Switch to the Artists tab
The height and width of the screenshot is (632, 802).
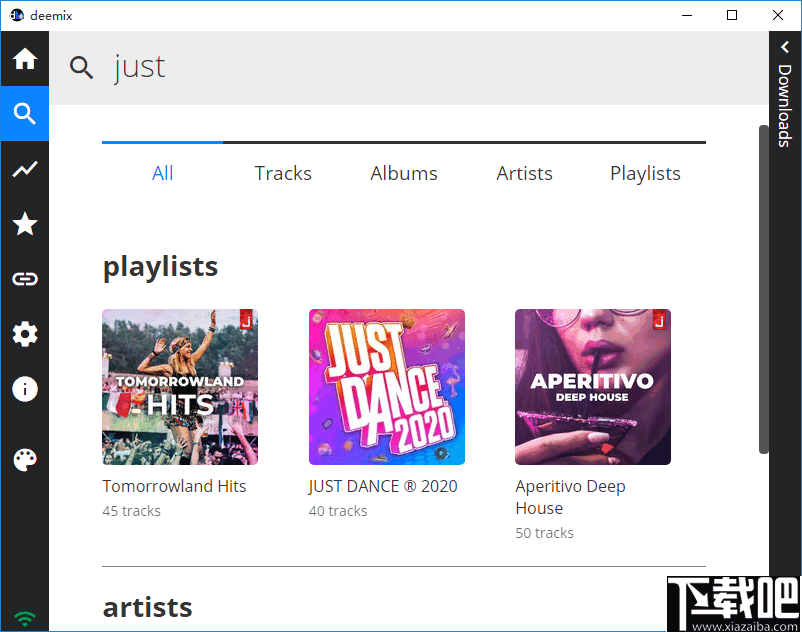(524, 173)
